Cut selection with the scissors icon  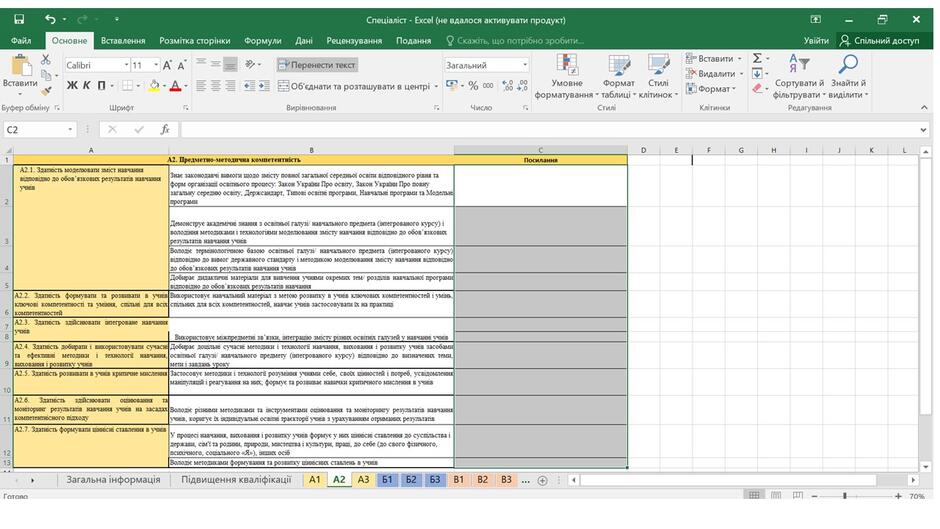click(46, 59)
